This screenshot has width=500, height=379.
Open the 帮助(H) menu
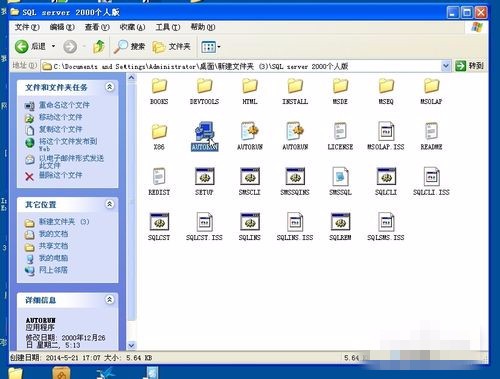pos(203,27)
